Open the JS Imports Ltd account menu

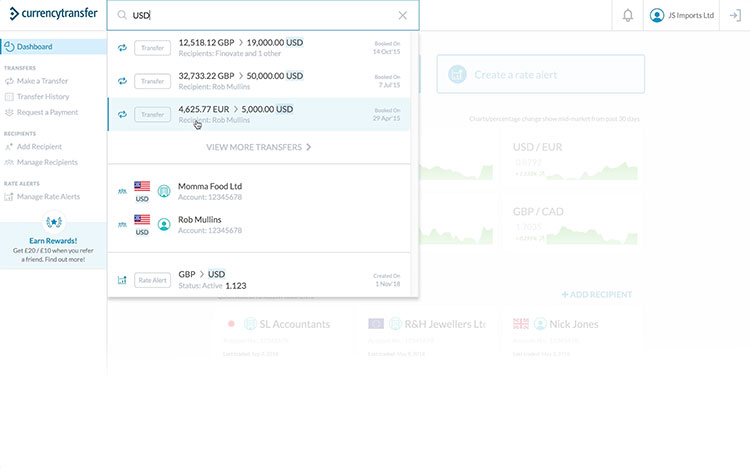[x=682, y=16]
